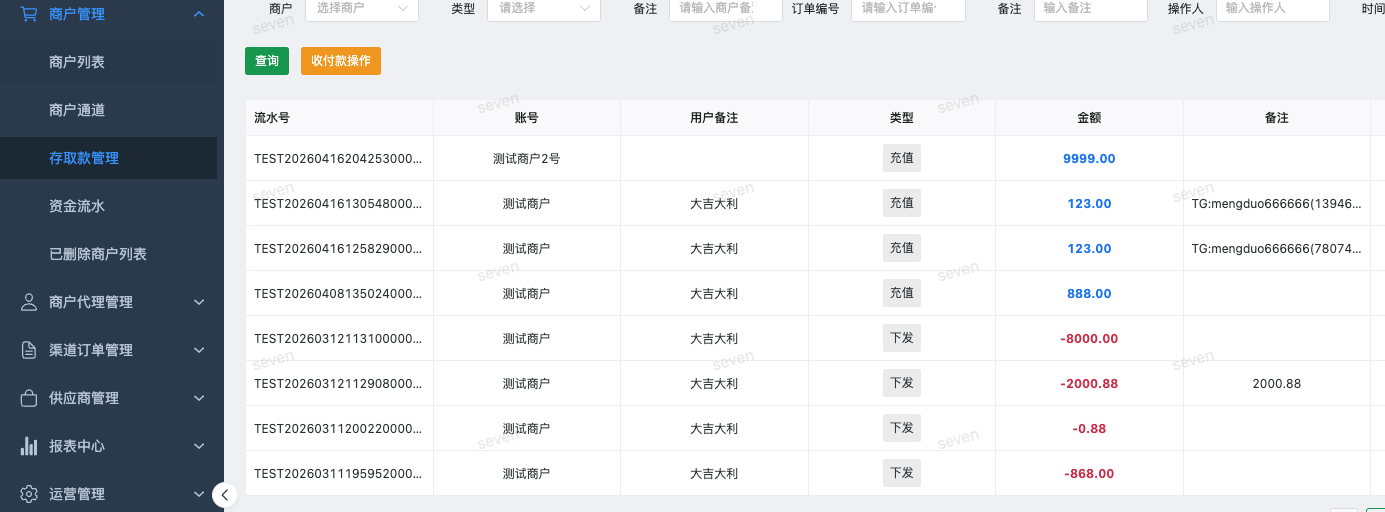The width and height of the screenshot is (1385, 512).
Task: Click serial number TEST20260312112908000…
Action: (338, 384)
